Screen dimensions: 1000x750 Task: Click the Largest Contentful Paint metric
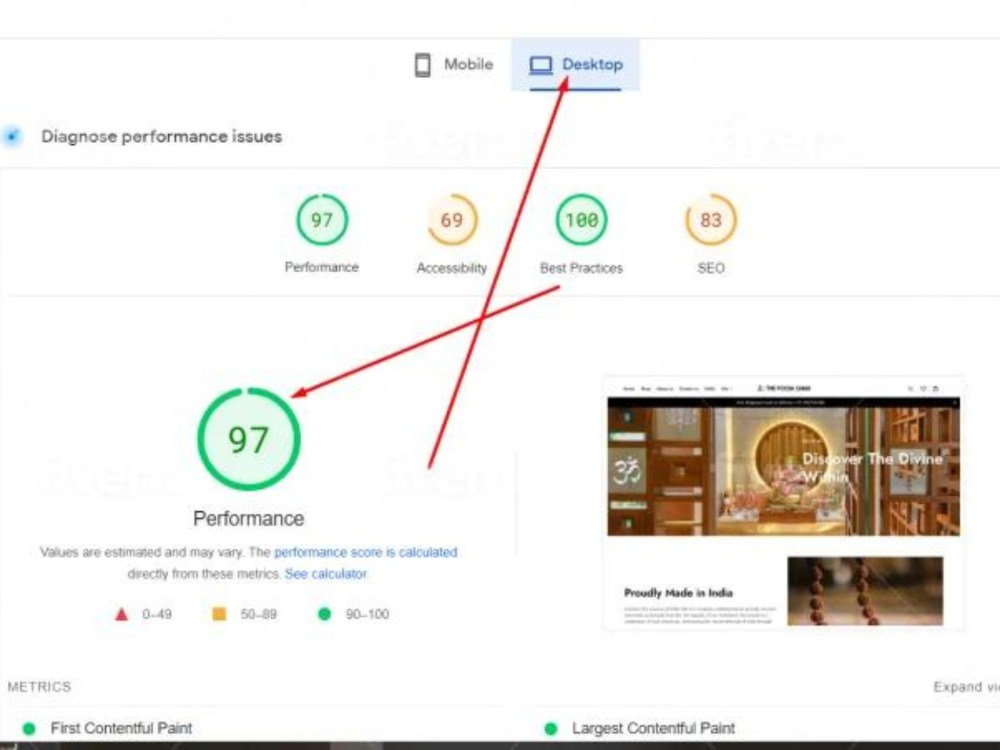pyautogui.click(x=653, y=728)
